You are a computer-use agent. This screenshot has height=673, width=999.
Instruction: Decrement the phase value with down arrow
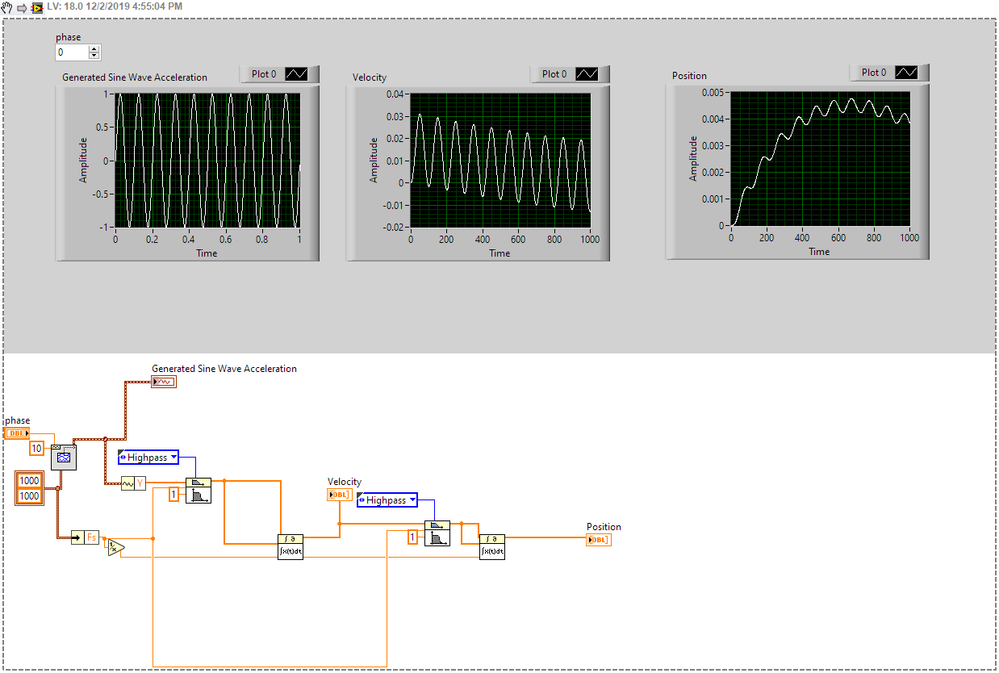pos(94,55)
